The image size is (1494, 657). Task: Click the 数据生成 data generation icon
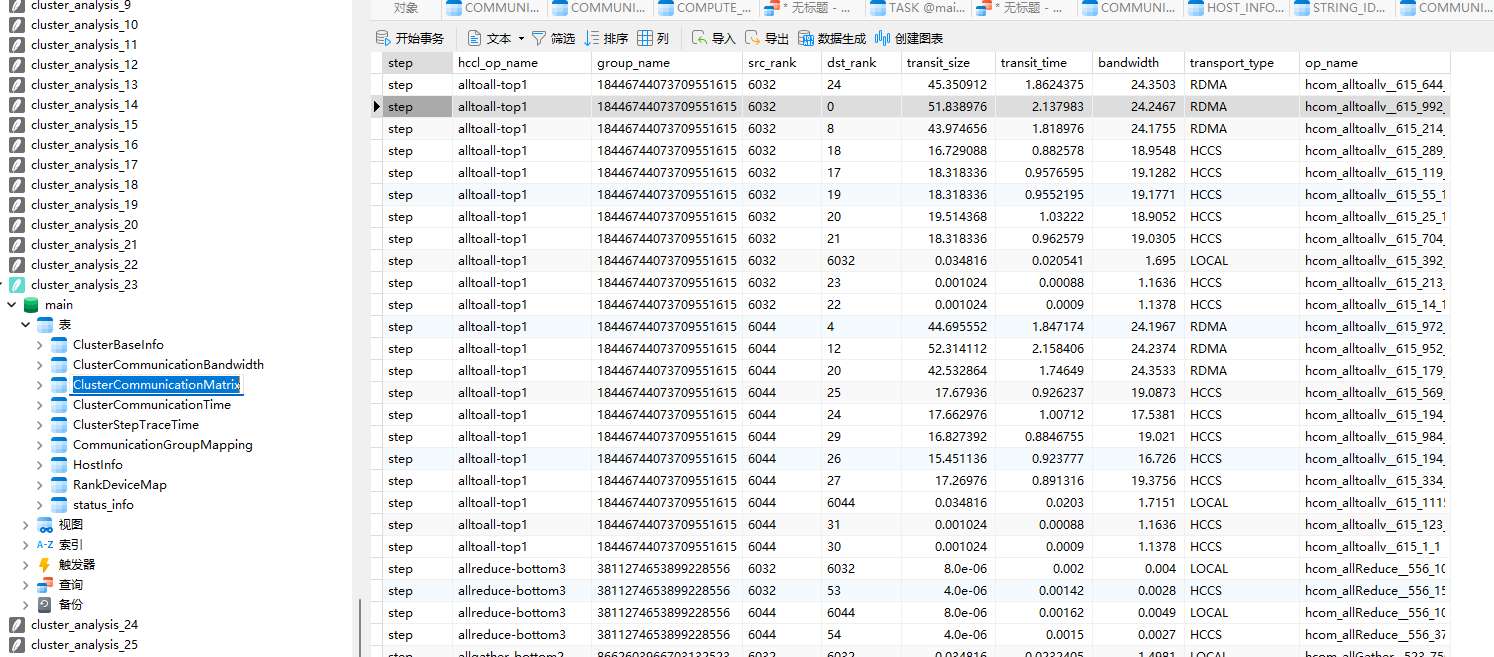click(x=805, y=38)
